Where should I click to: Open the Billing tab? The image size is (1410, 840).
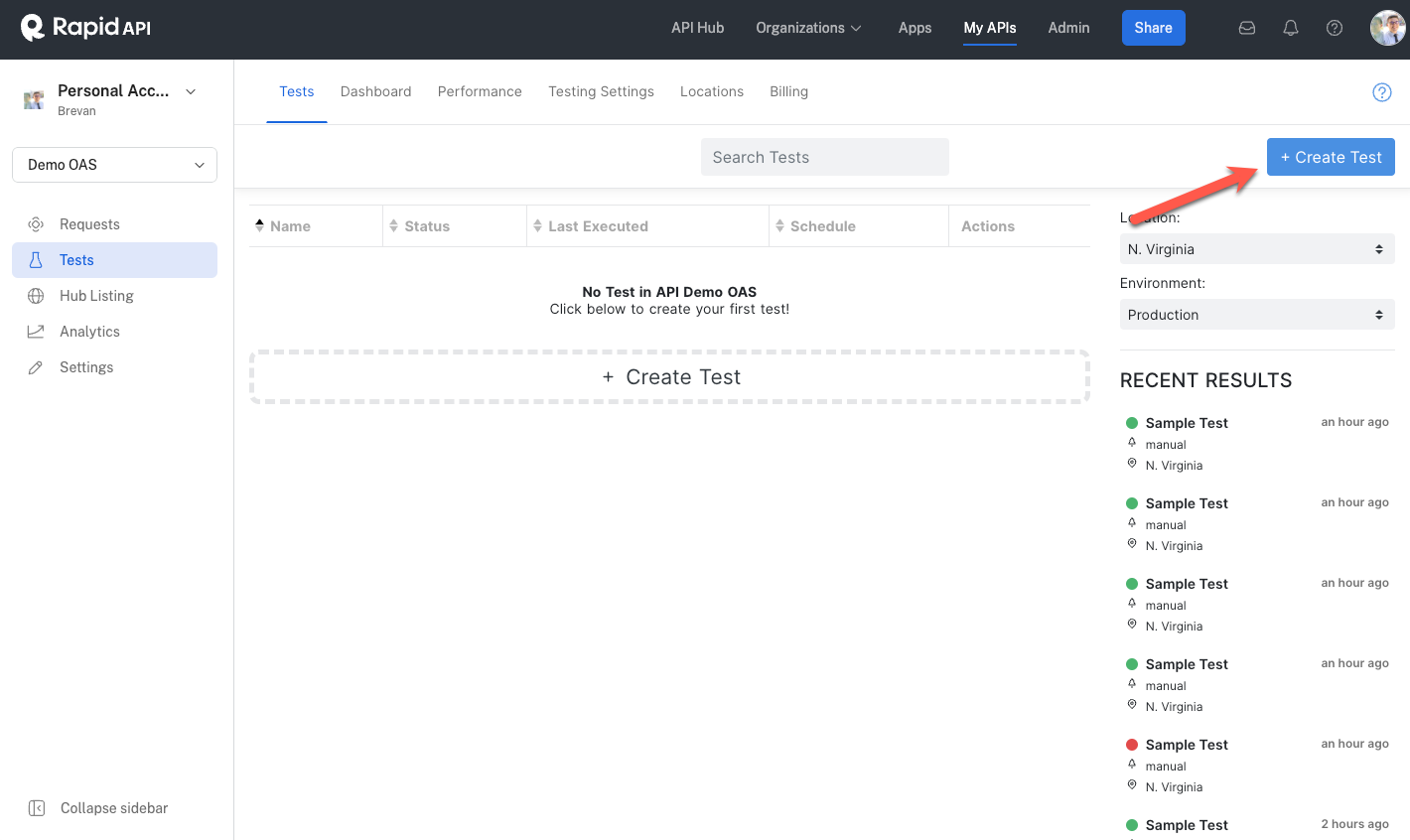[788, 91]
